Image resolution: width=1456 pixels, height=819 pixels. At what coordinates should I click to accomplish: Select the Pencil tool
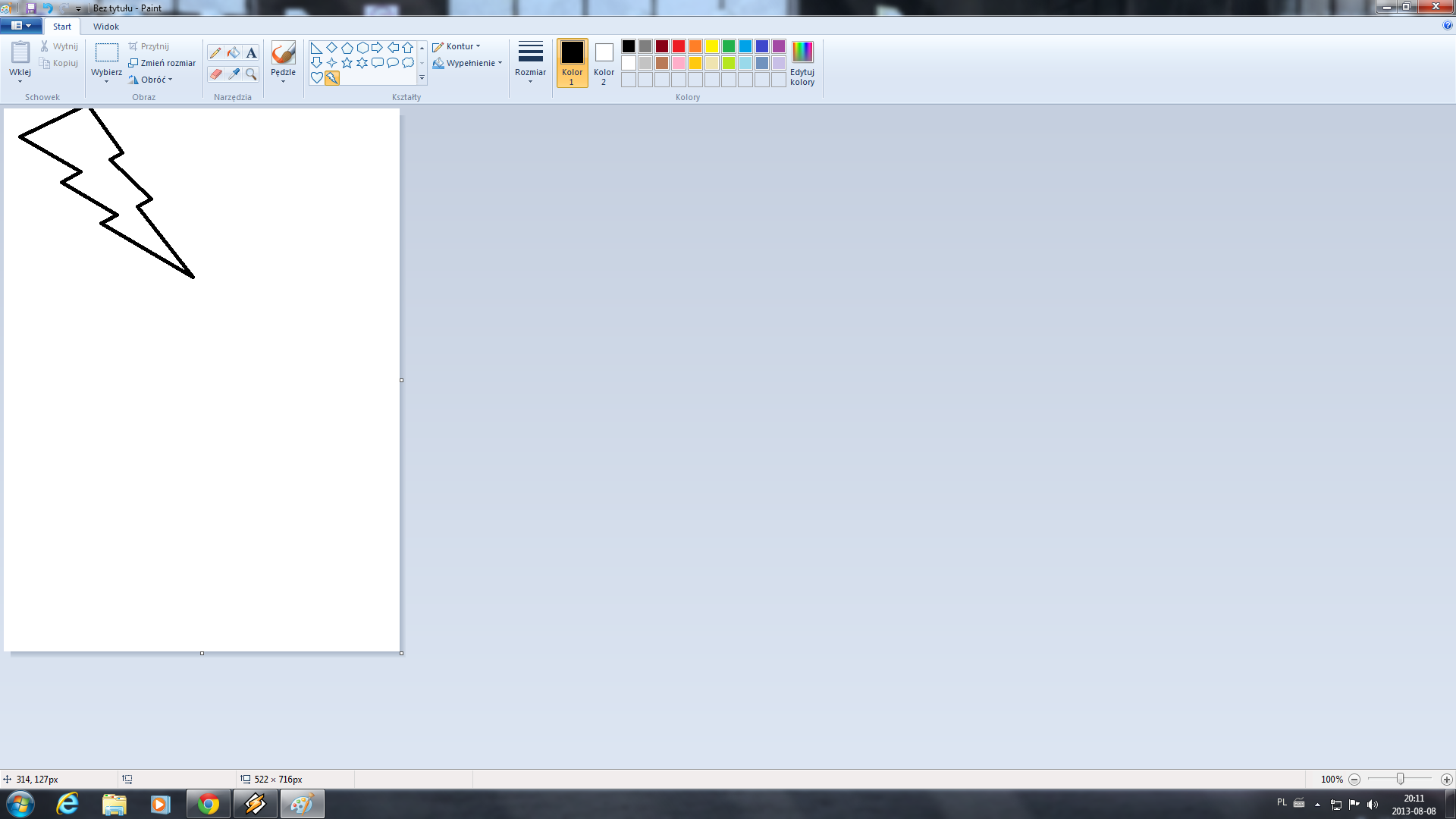pyautogui.click(x=215, y=52)
